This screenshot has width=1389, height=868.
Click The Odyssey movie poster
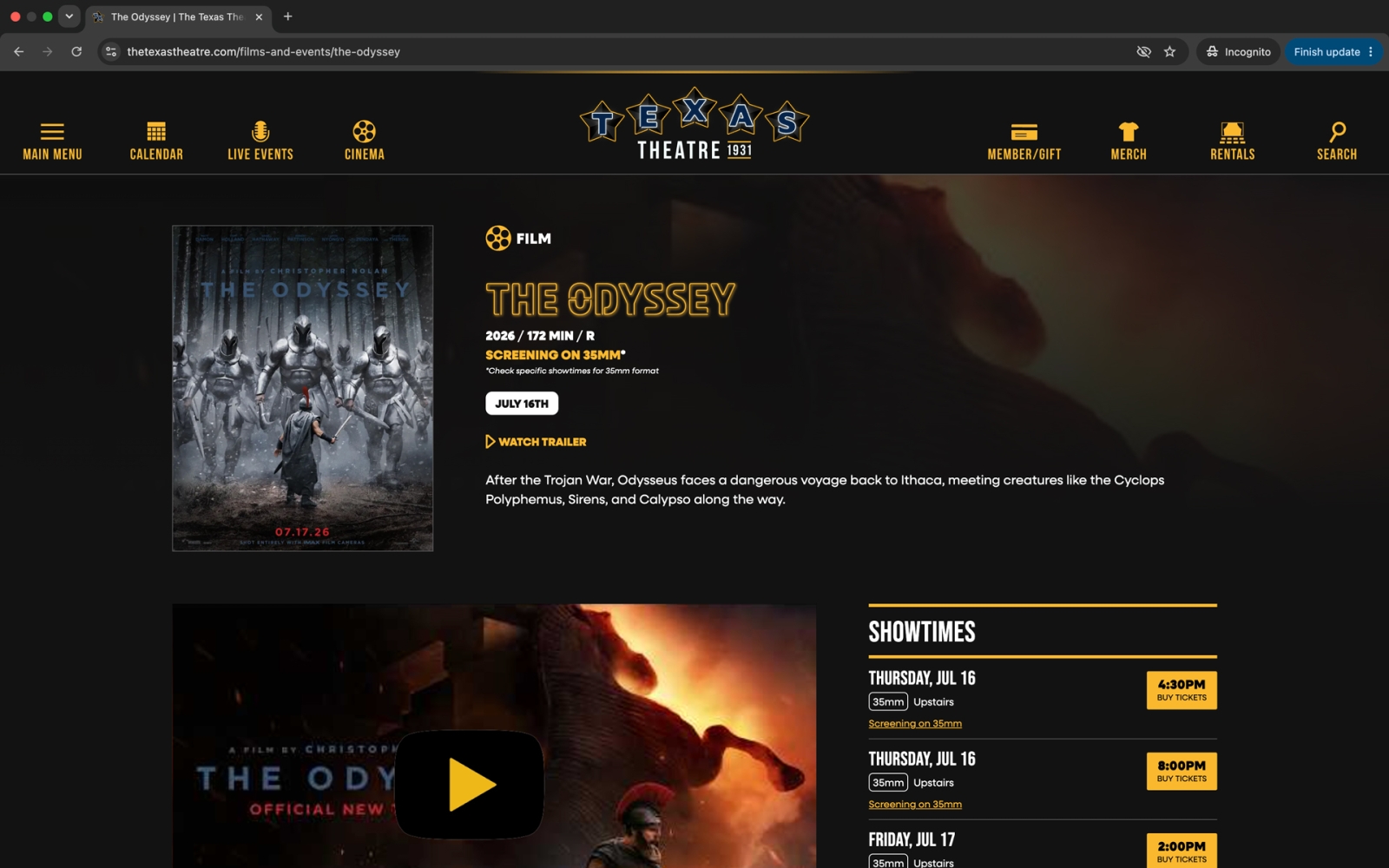click(303, 388)
